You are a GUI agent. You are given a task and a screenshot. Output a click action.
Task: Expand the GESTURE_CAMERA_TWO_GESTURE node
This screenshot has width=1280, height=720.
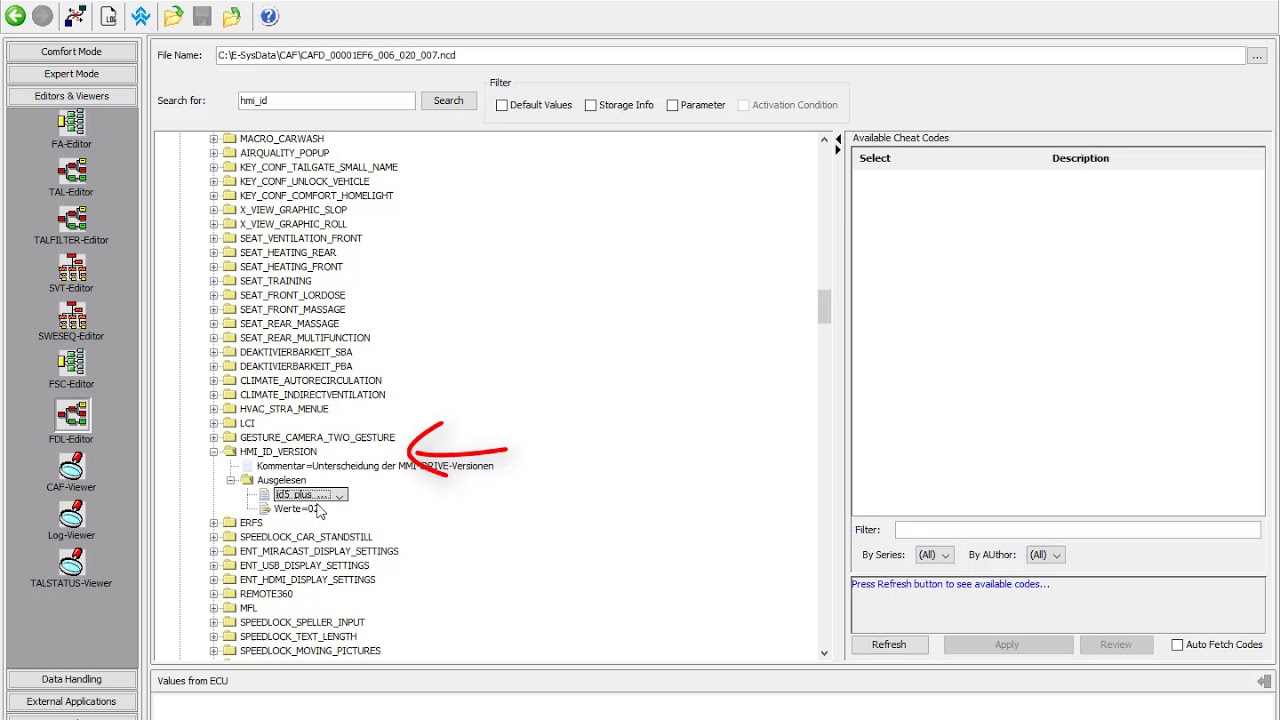pos(214,438)
